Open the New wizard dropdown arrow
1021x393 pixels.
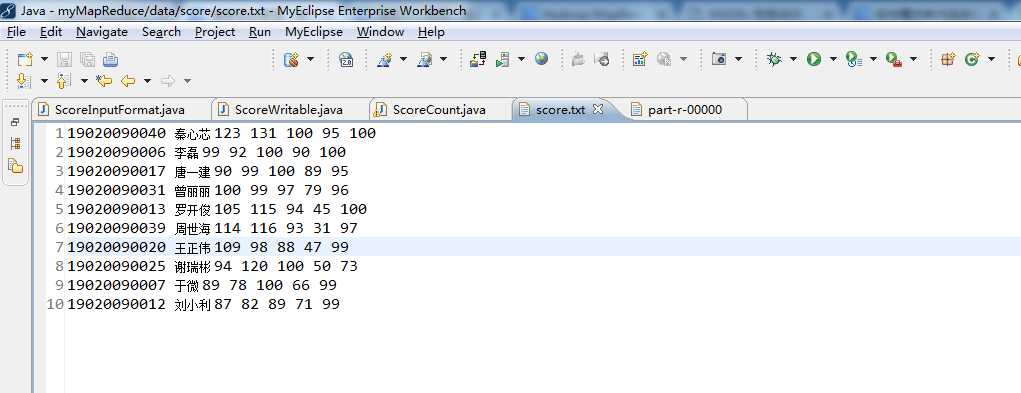(x=44, y=59)
